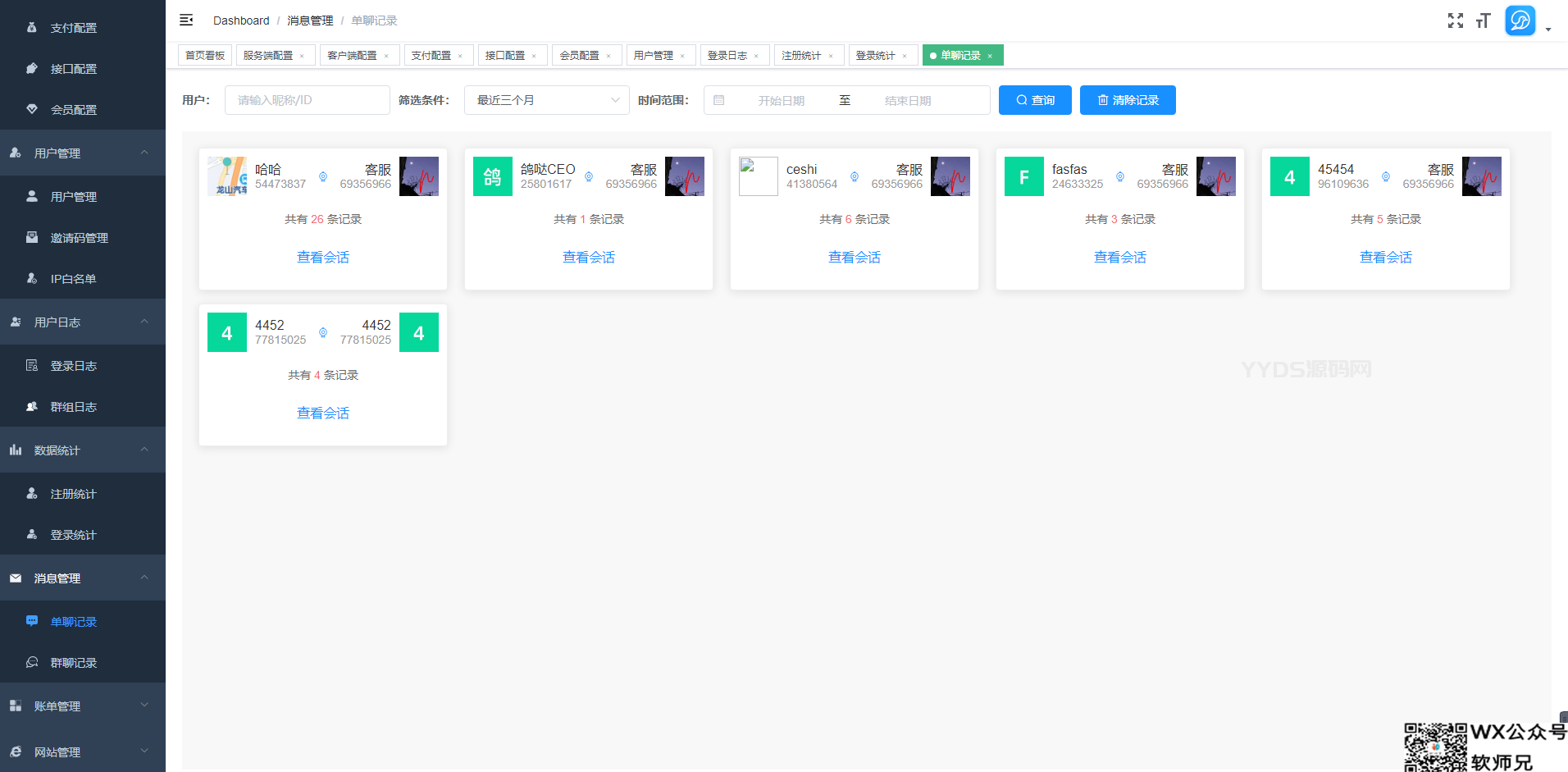Click the calendar icon in date range
Screen dimensions: 1568x772
[x=719, y=100]
